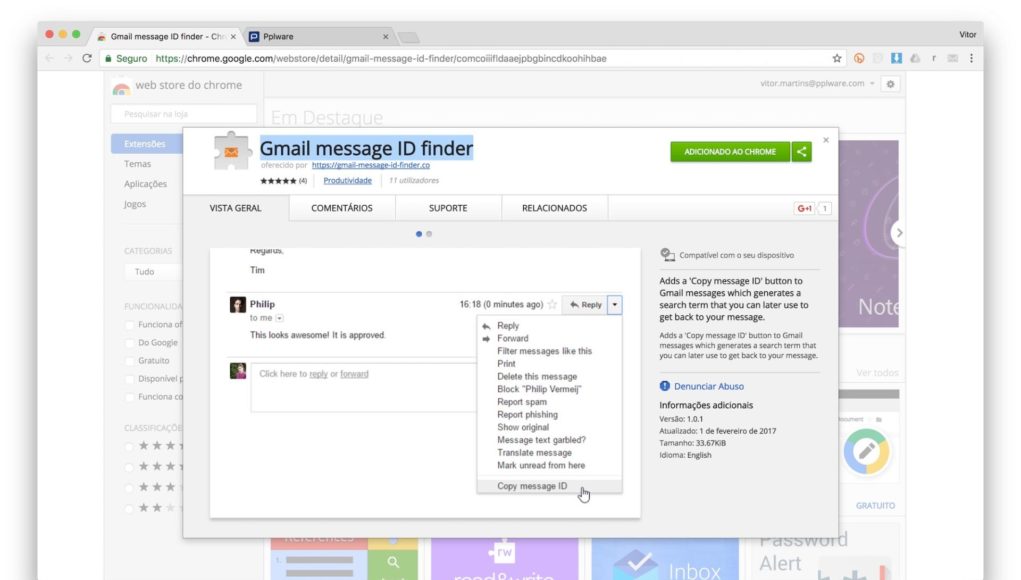Open the Chrome three-dot menu
Image resolution: width=1021 pixels, height=580 pixels.
971,58
